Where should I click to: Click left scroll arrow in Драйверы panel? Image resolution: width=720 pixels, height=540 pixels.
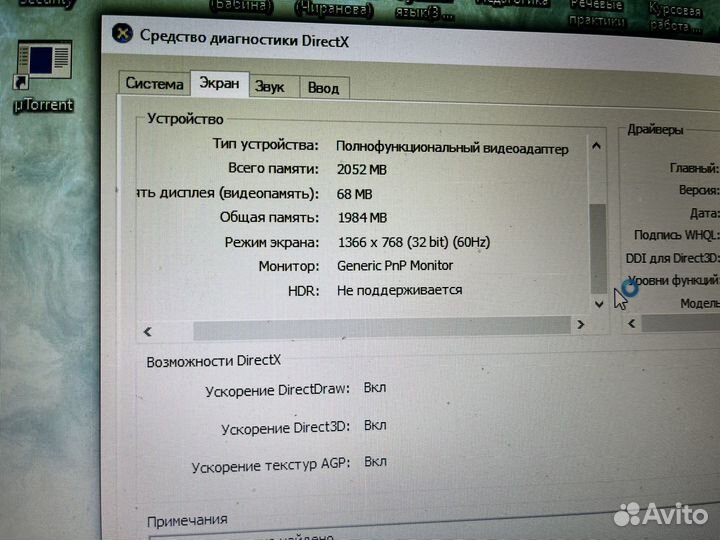[x=632, y=324]
